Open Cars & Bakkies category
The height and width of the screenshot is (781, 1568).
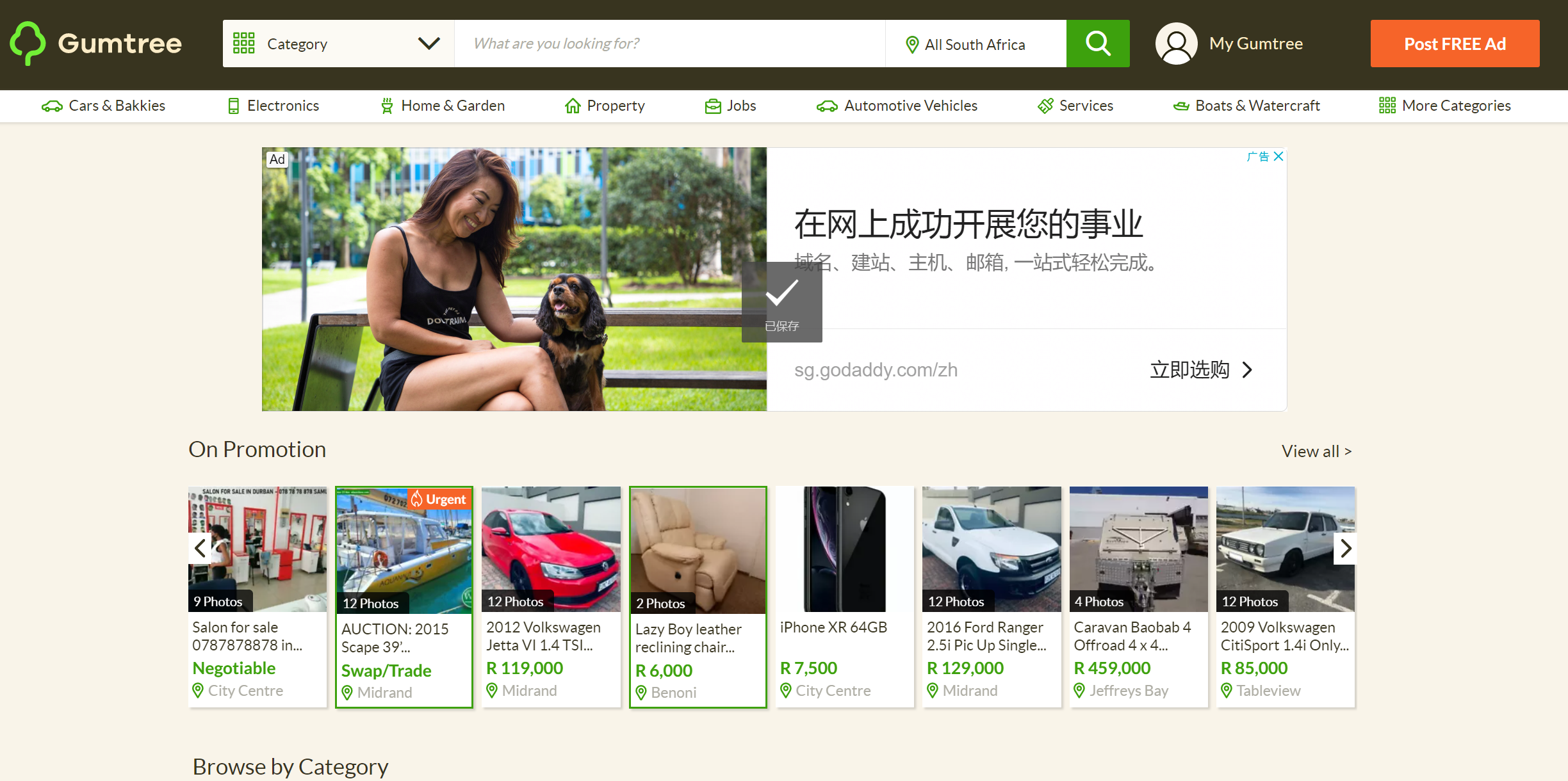(x=103, y=106)
